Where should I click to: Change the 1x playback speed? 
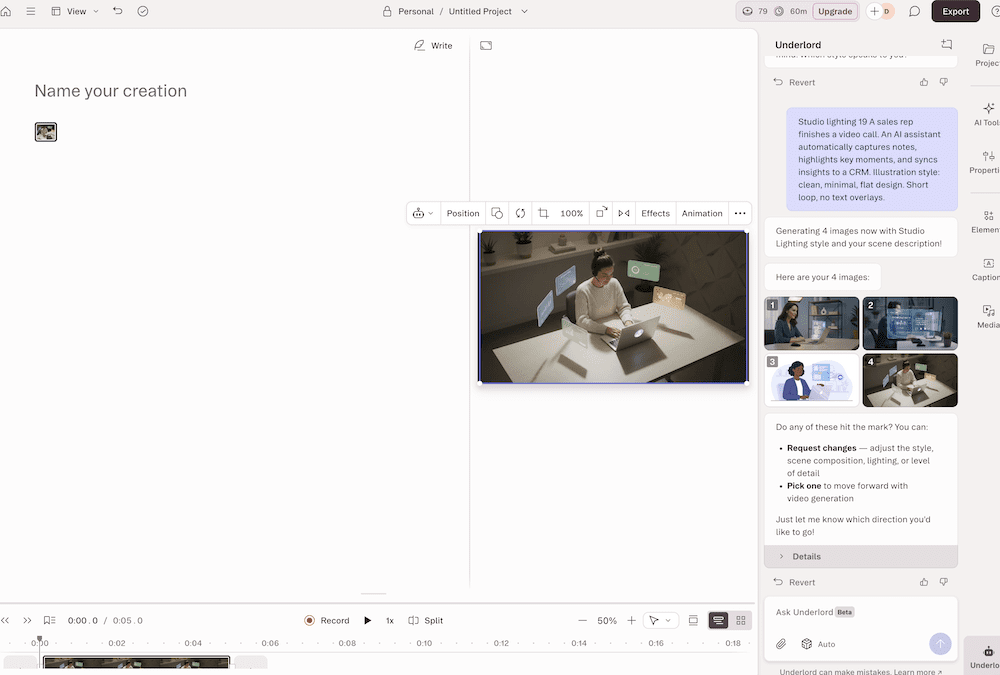[390, 620]
